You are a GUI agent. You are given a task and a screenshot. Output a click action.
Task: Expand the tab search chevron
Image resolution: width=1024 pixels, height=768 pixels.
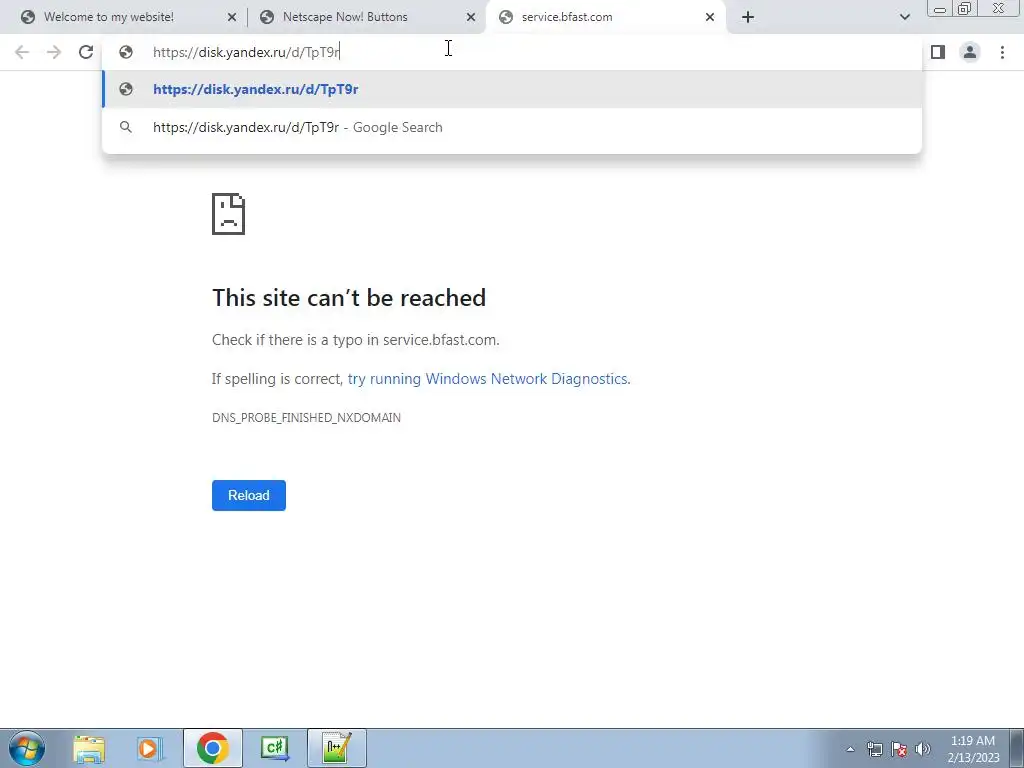tap(904, 17)
